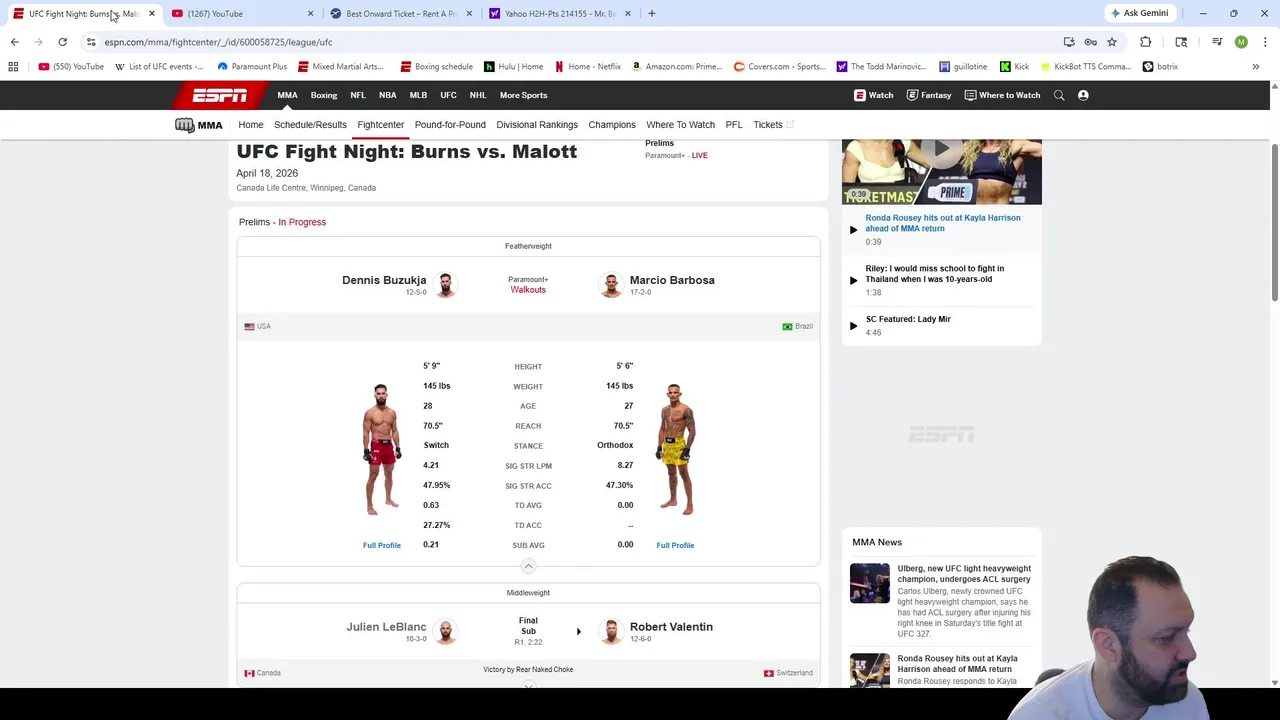Open the Home - Netflix bookmark

[587, 67]
